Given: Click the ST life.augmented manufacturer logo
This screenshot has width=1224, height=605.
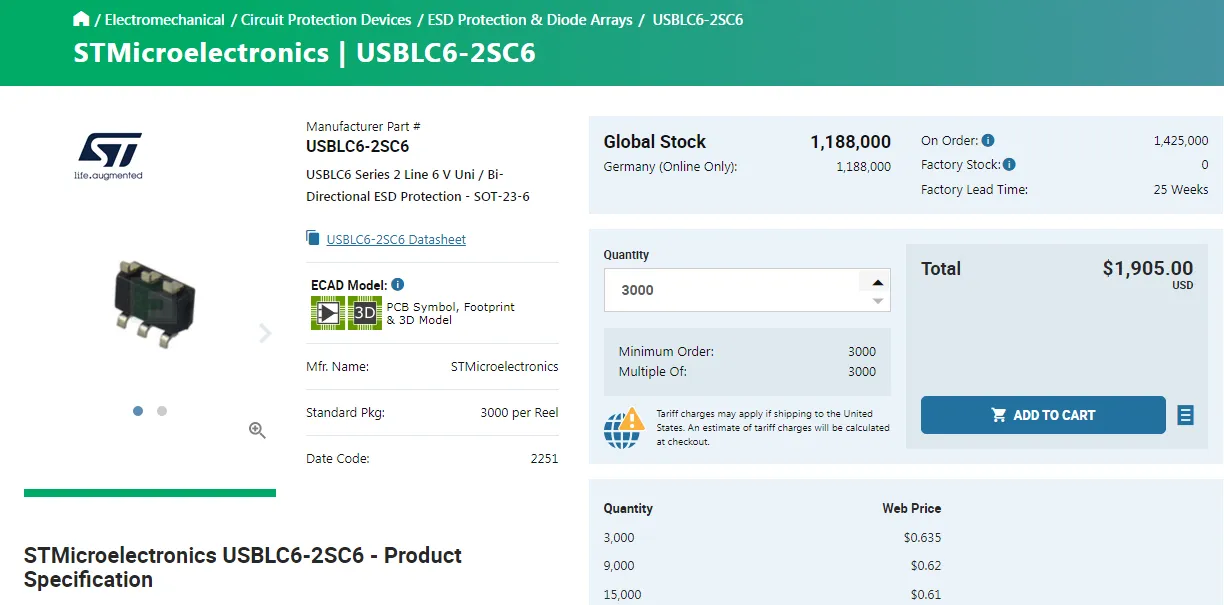Looking at the screenshot, I should (x=109, y=156).
